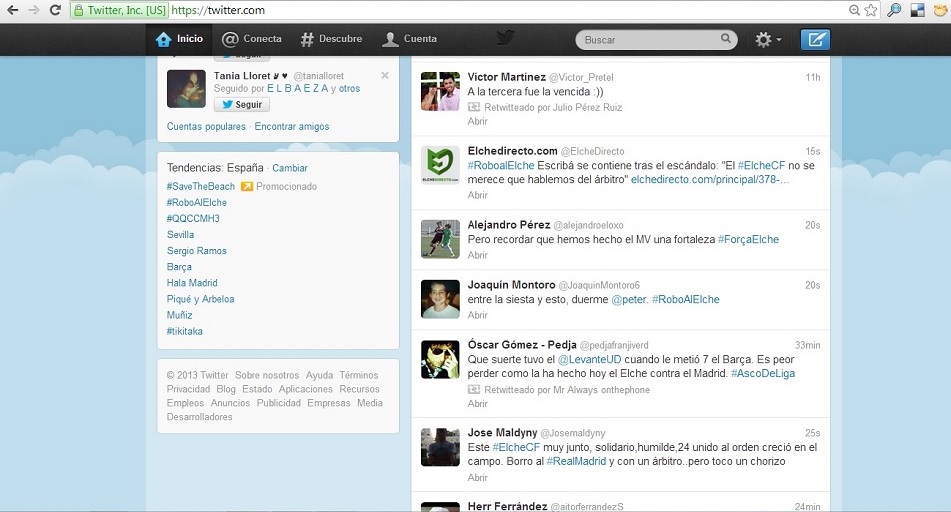951x512 pixels.
Task: Open the Cuenta tab
Action: pyautogui.click(x=409, y=39)
